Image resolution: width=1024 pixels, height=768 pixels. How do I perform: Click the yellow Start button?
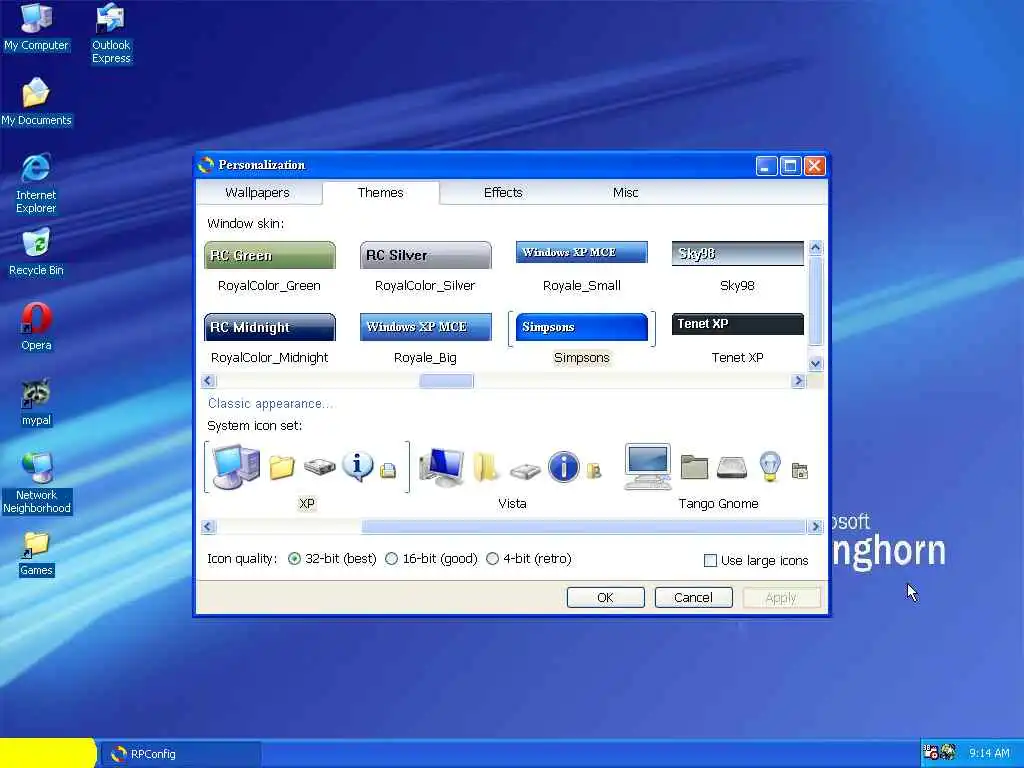[48, 753]
